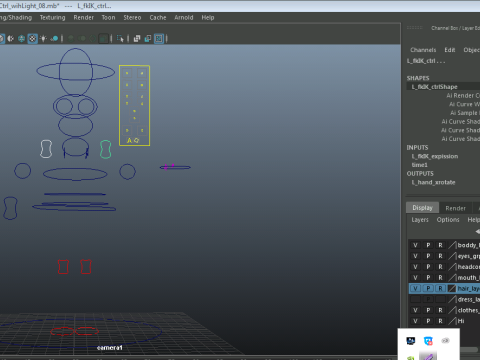Toggle playback P of hair layer
The height and width of the screenshot is (360, 480).
click(x=428, y=289)
